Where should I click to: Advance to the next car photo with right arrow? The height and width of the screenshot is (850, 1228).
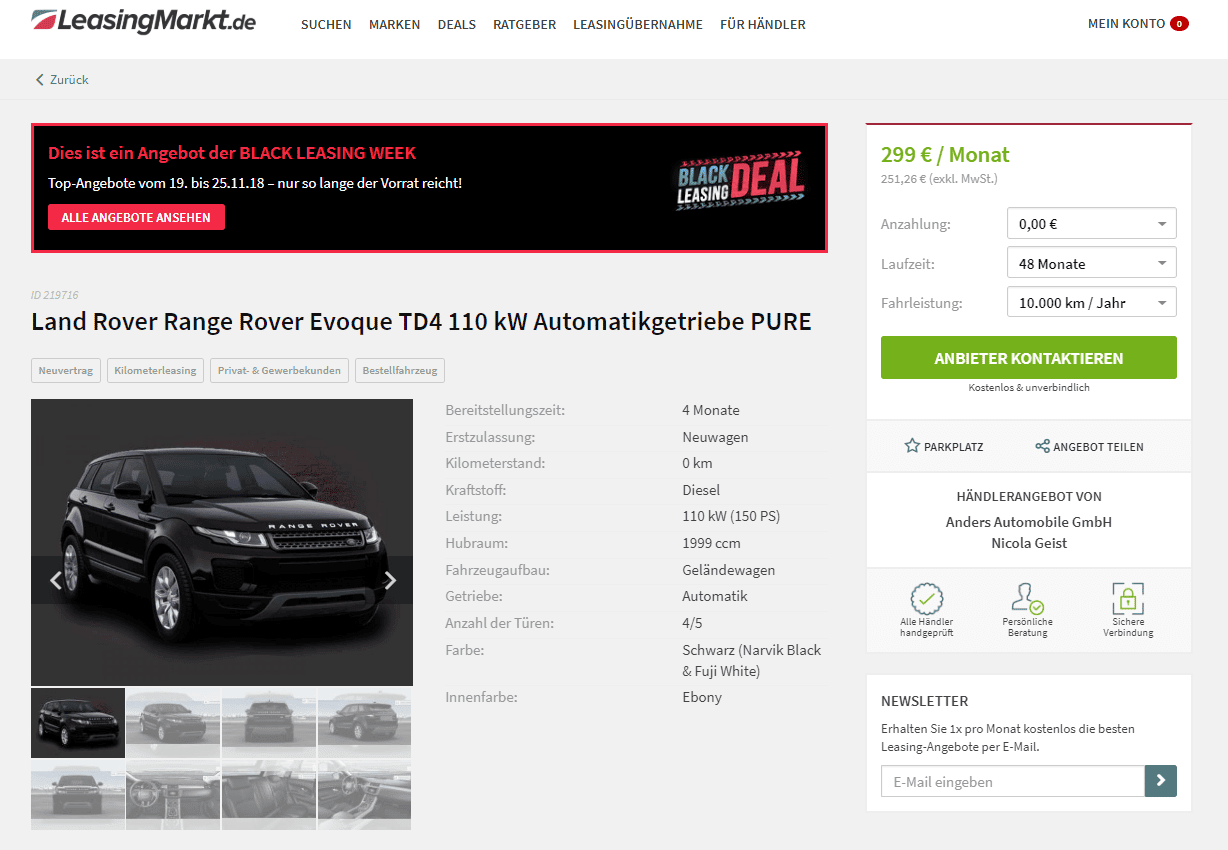pyautogui.click(x=390, y=580)
